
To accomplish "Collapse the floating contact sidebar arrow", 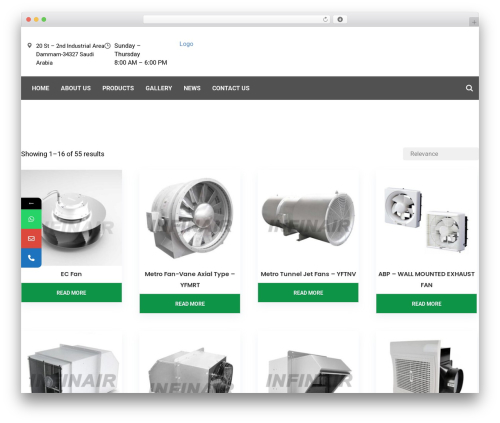I will [x=31, y=203].
